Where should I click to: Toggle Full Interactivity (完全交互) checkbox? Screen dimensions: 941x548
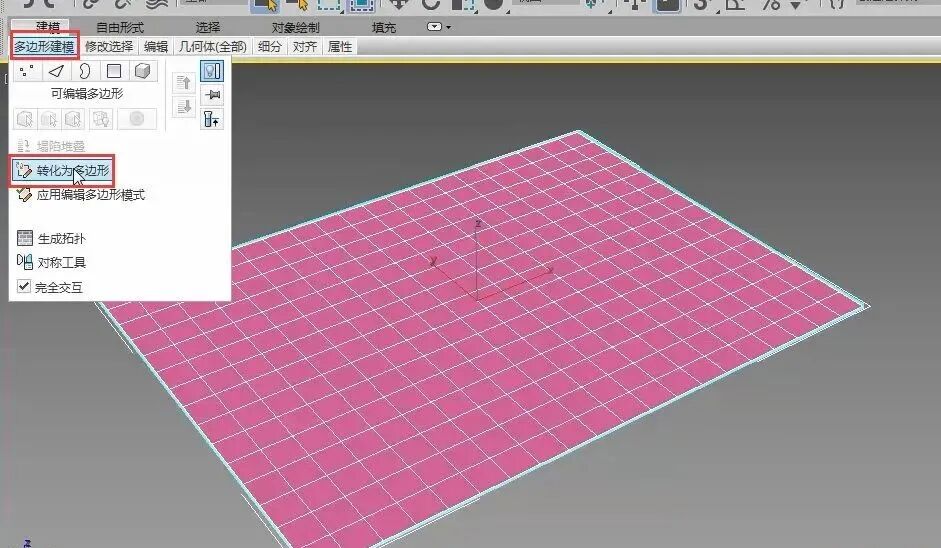click(23, 286)
